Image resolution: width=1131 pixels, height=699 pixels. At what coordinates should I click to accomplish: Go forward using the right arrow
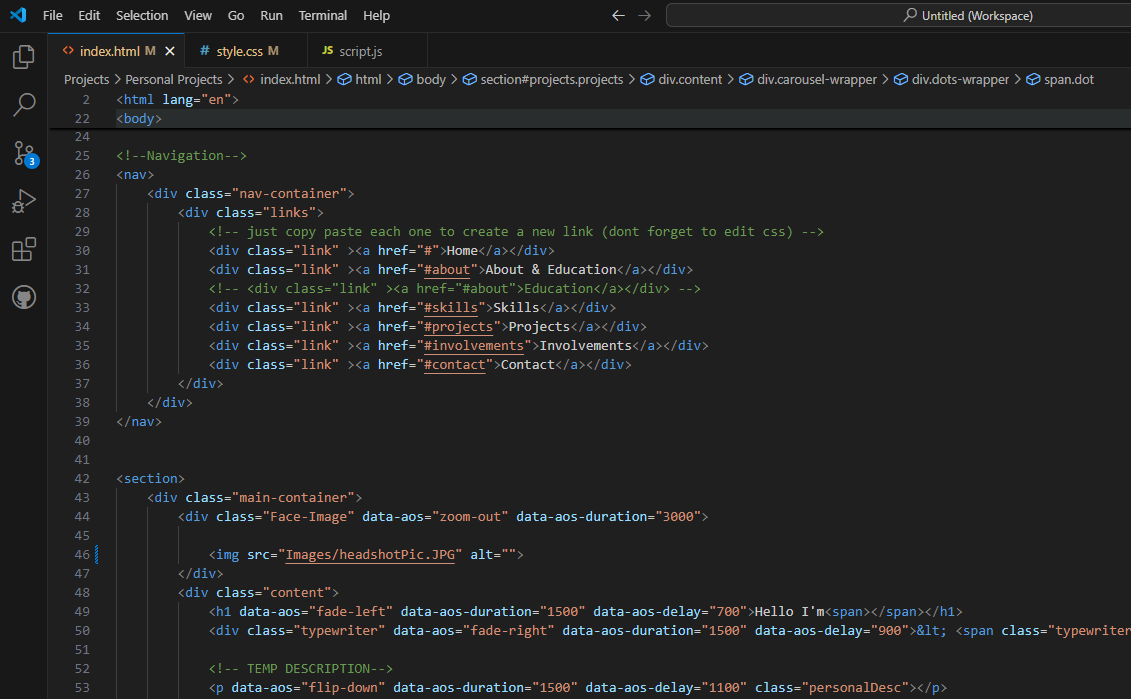[x=644, y=15]
